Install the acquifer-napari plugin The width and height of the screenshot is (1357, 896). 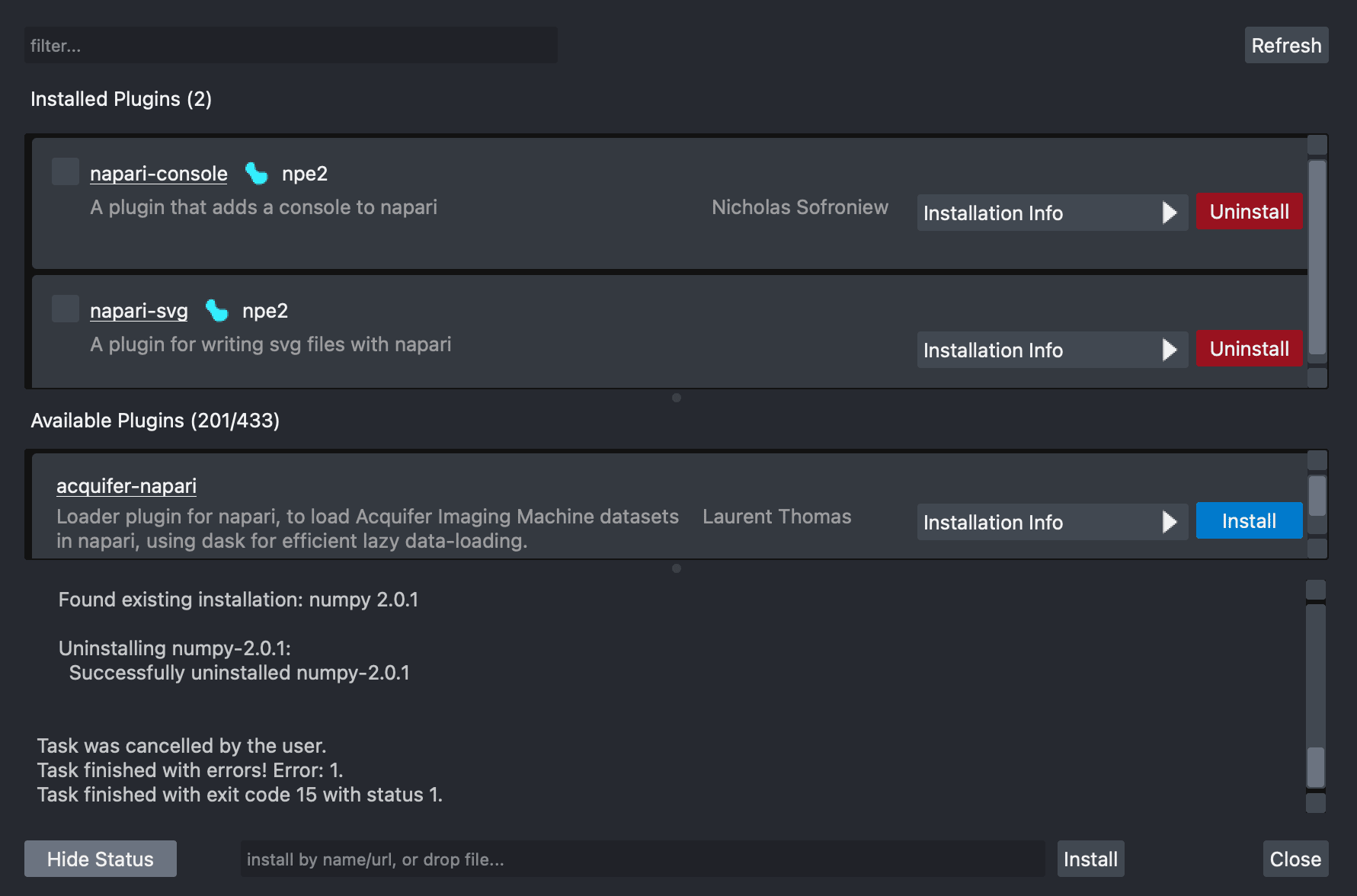click(x=1248, y=520)
